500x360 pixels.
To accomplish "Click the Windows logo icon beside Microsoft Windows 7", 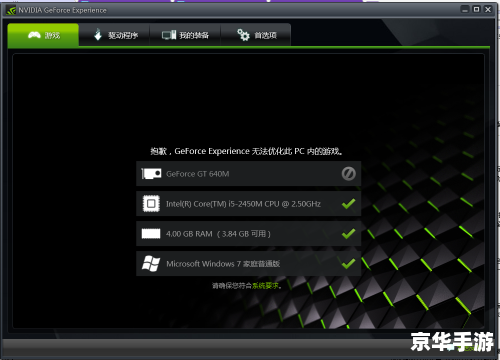I will point(151,264).
